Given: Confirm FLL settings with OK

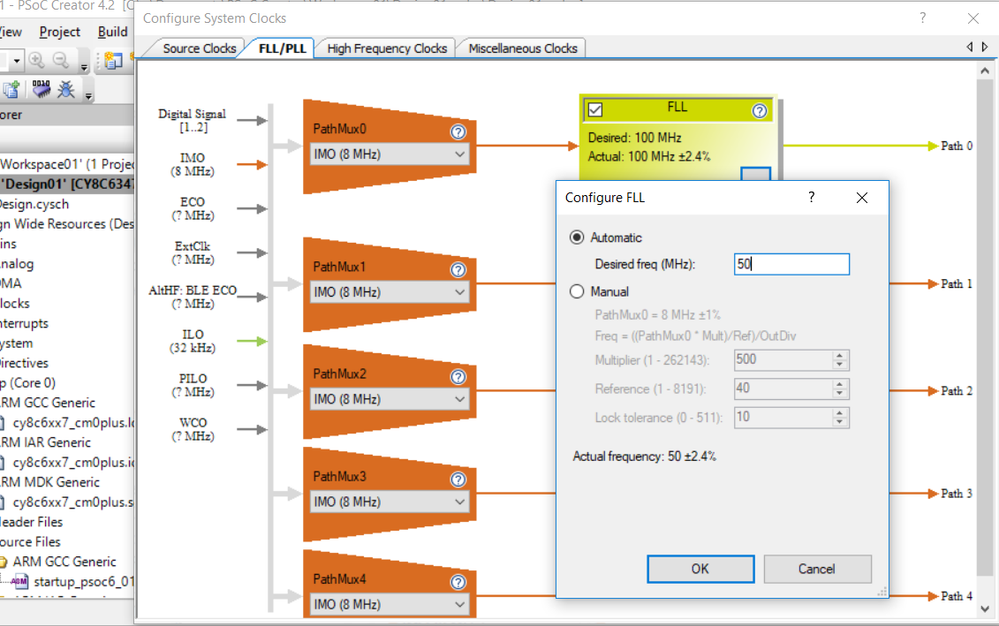Looking at the screenshot, I should pyautogui.click(x=700, y=569).
